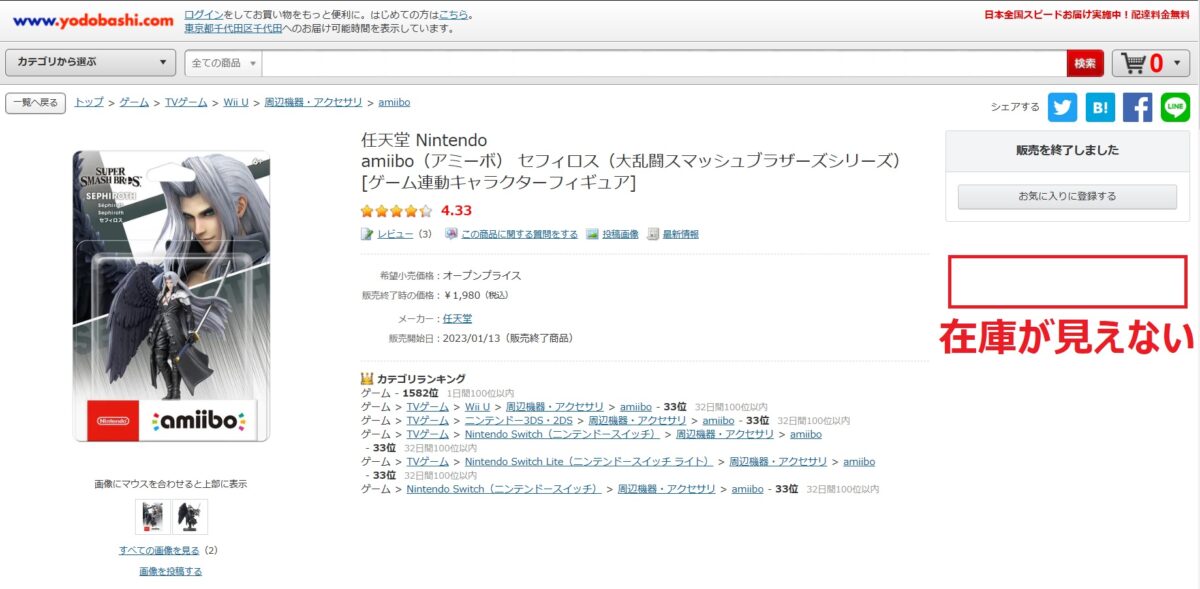Open the レビュー reviews link

[x=396, y=234]
